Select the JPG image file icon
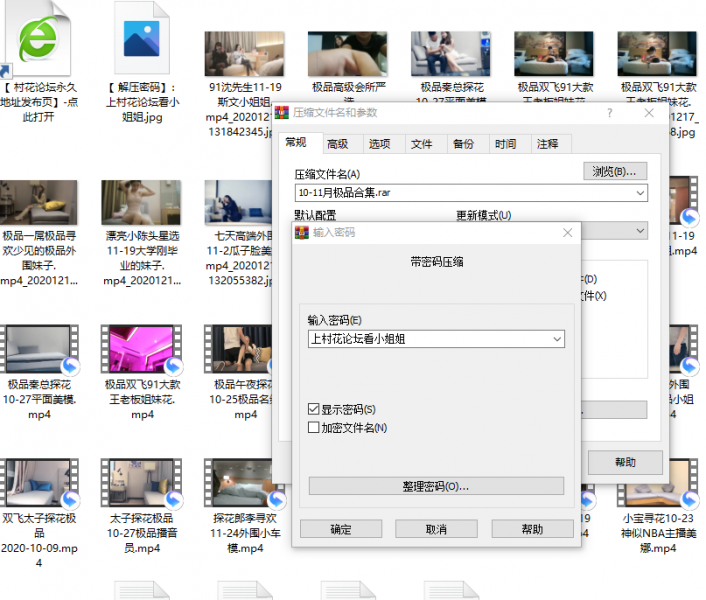 pos(142,40)
